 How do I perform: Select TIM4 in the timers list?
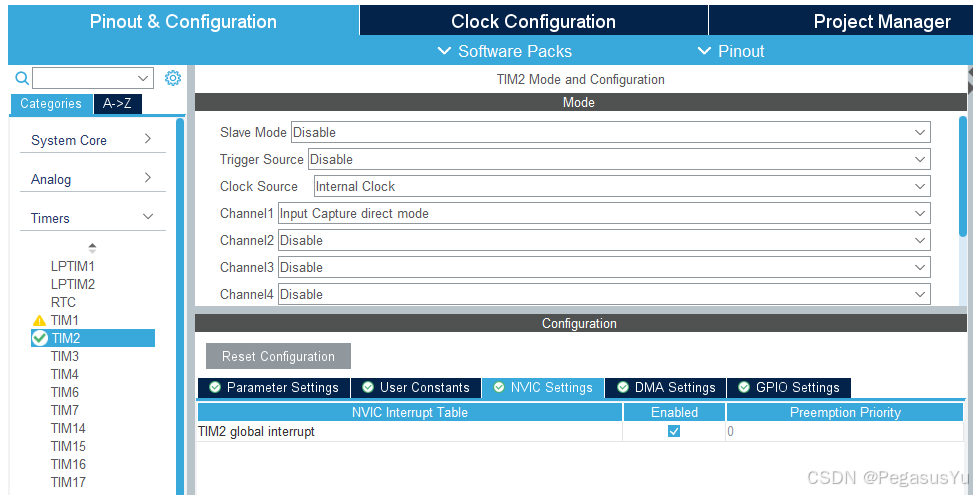[x=65, y=375]
